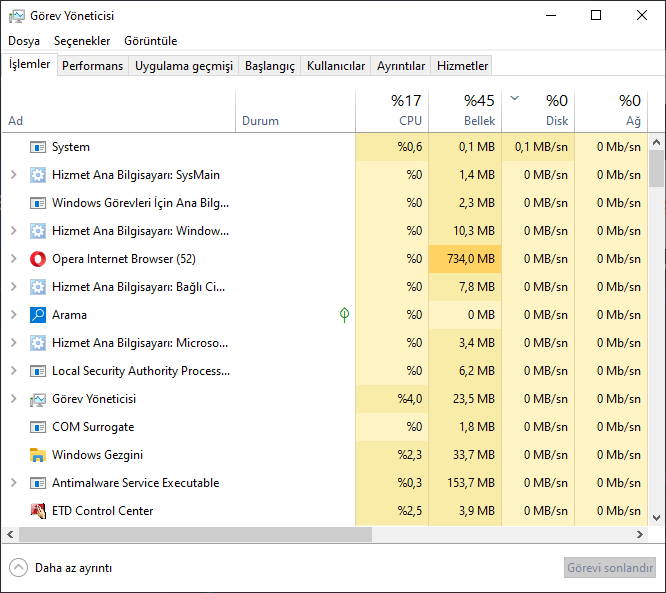Click the Arama search icon

tap(38, 315)
